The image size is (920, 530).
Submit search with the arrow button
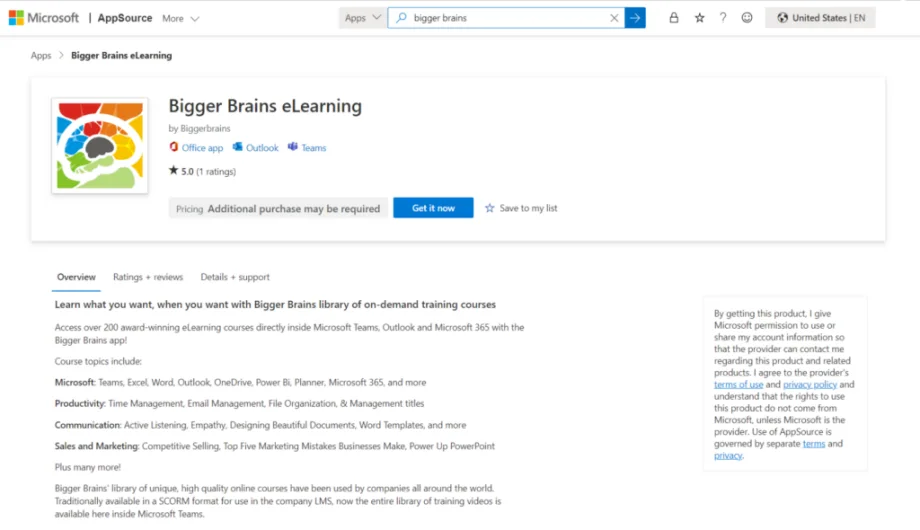635,18
